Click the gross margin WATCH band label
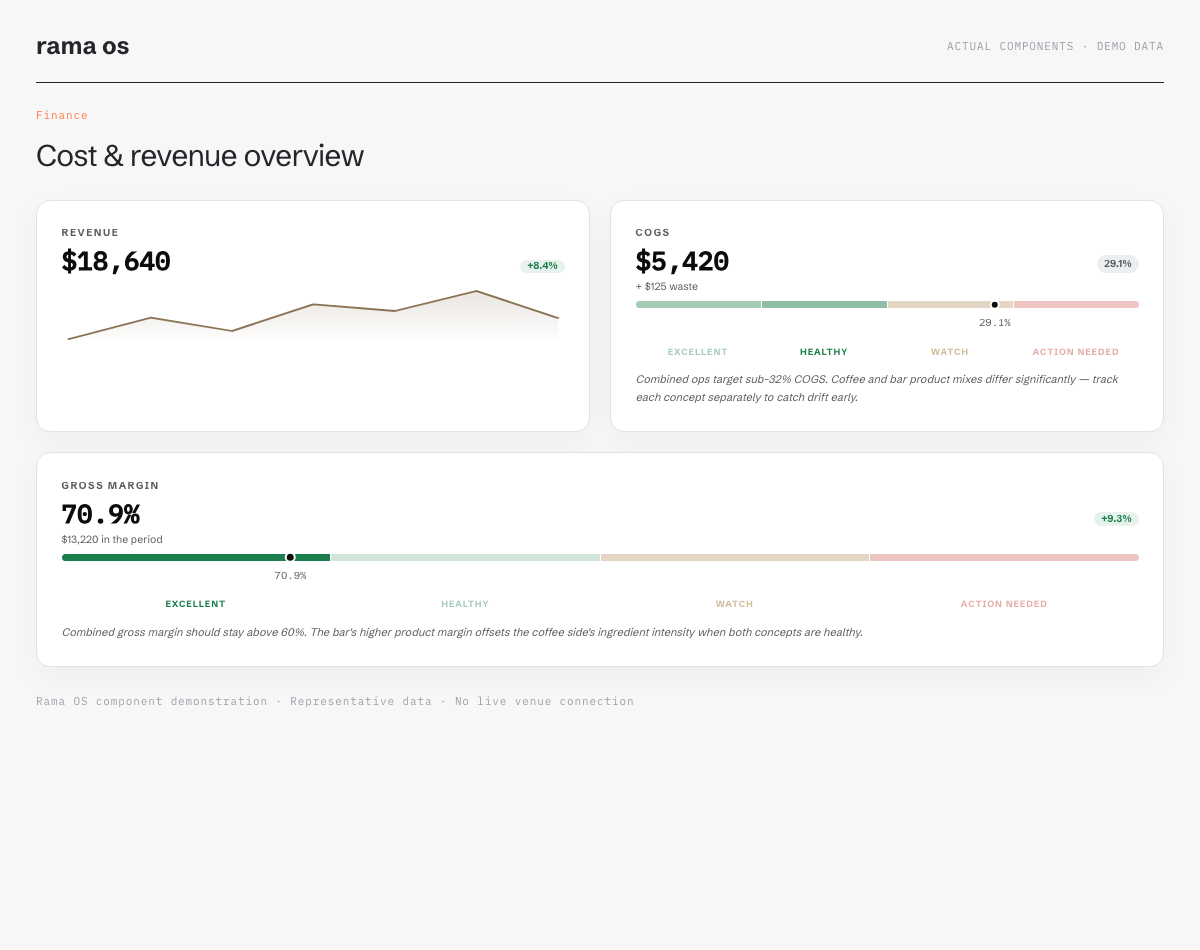Image resolution: width=1200 pixels, height=950 pixels. (x=734, y=604)
